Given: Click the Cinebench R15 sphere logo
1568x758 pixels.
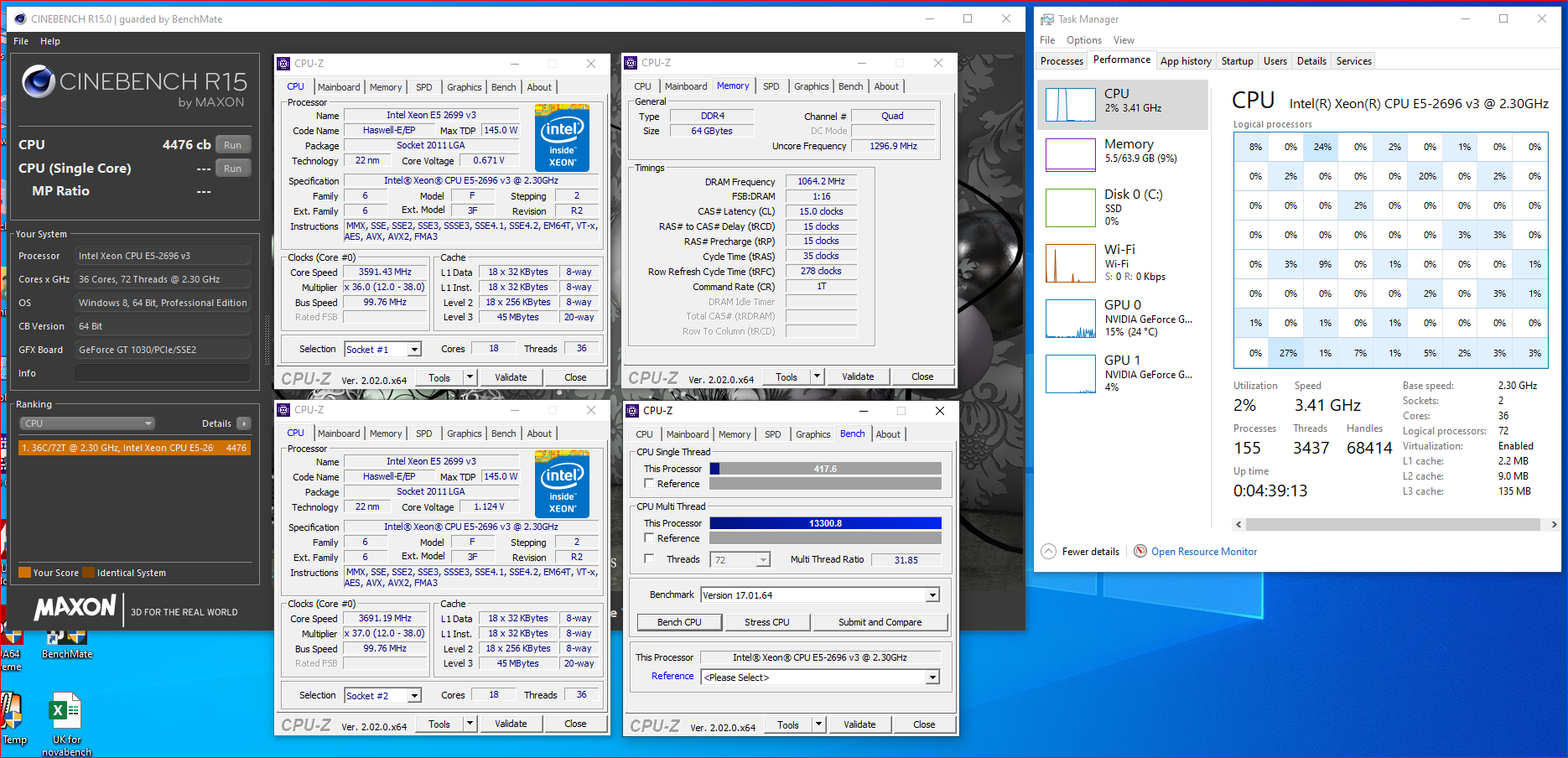Looking at the screenshot, I should click(39, 81).
